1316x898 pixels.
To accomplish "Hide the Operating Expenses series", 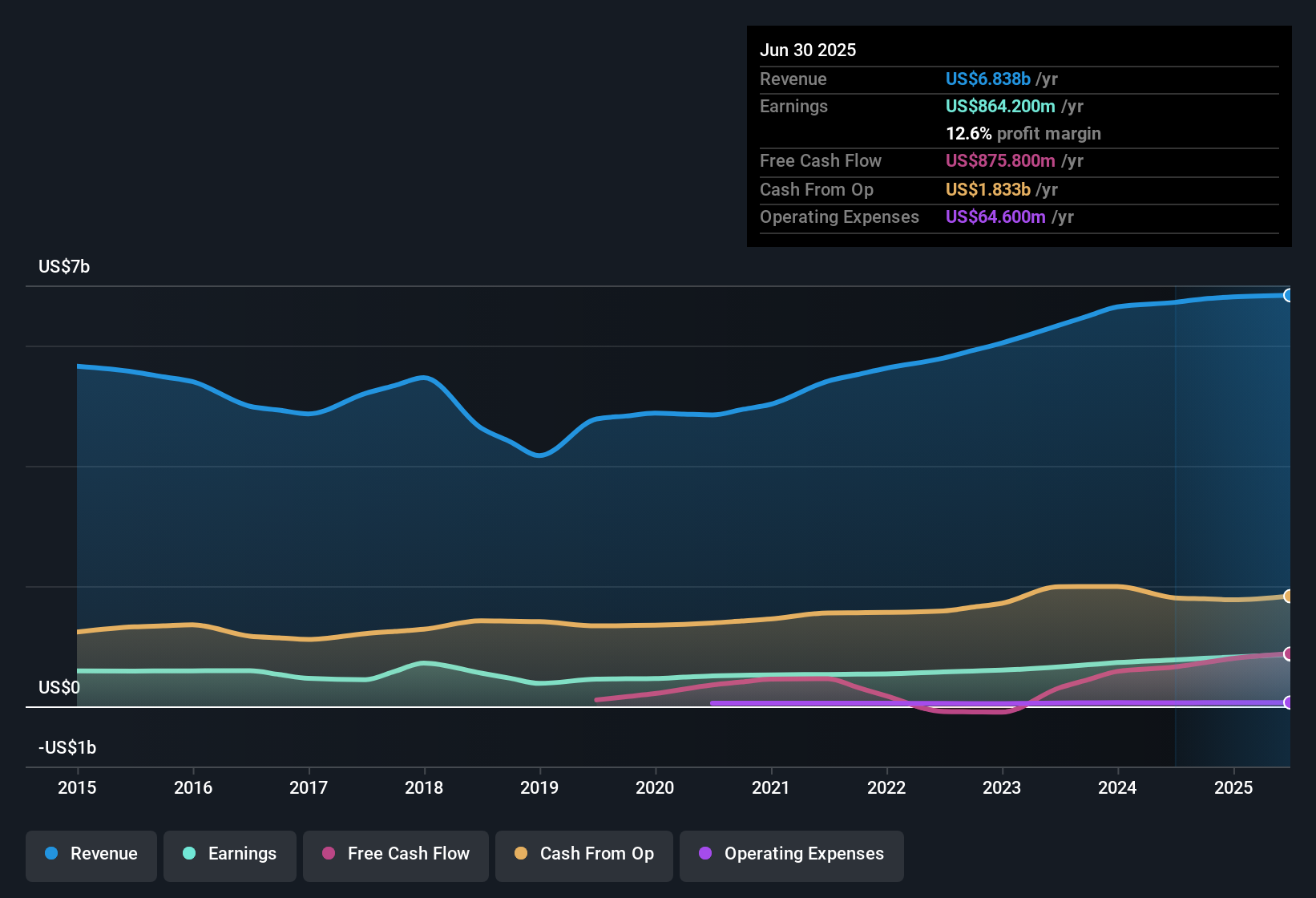I will click(x=792, y=854).
